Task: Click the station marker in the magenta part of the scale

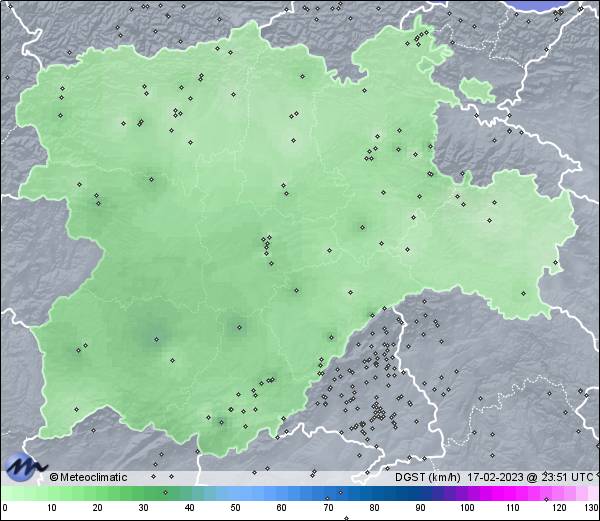Action: pos(546,499)
